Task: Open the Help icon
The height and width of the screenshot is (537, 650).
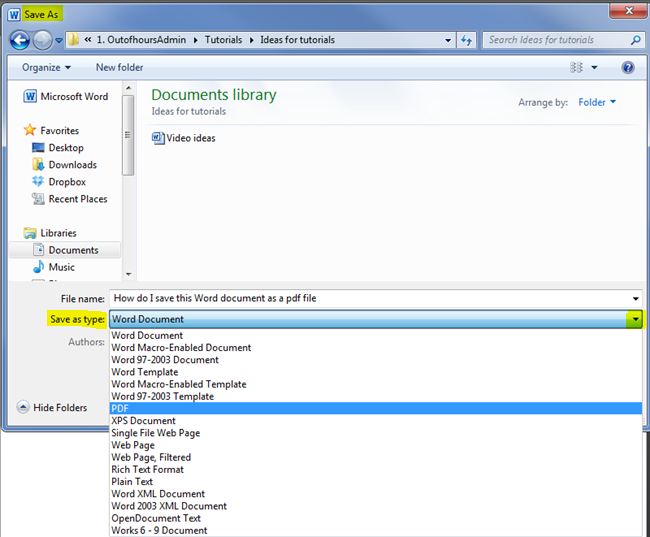Action: [628, 67]
